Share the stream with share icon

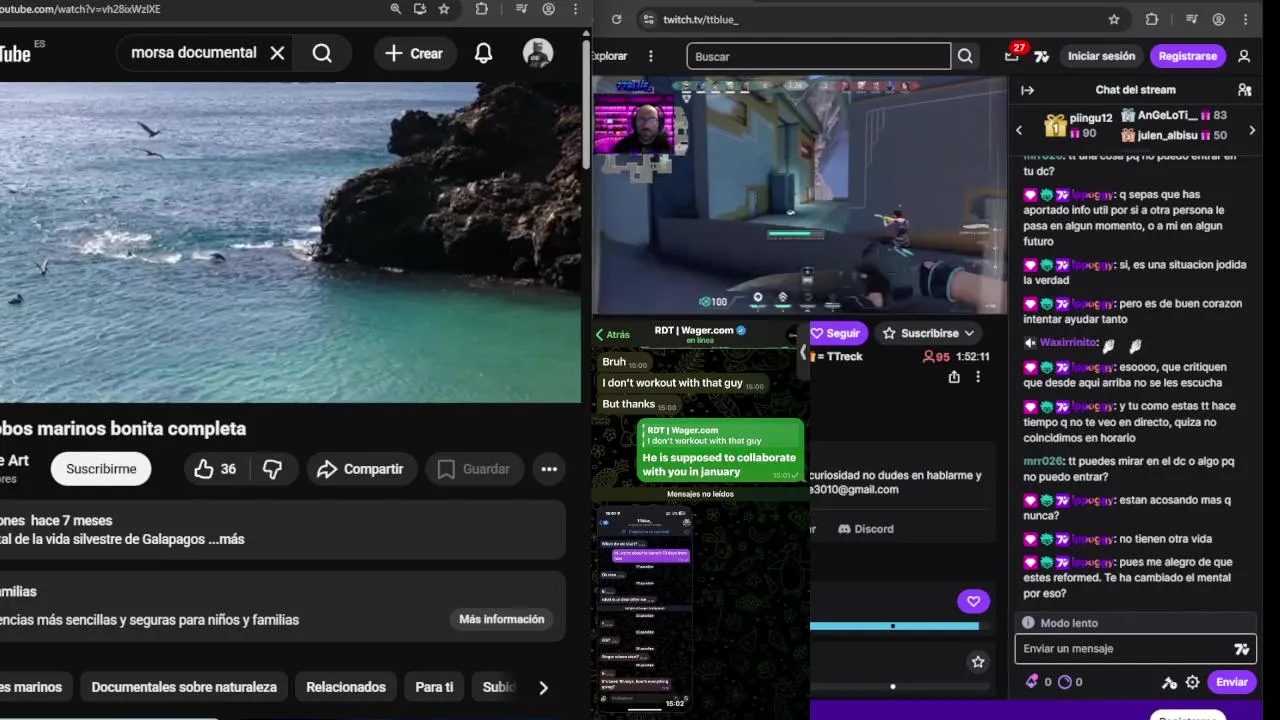pyautogui.click(x=954, y=377)
